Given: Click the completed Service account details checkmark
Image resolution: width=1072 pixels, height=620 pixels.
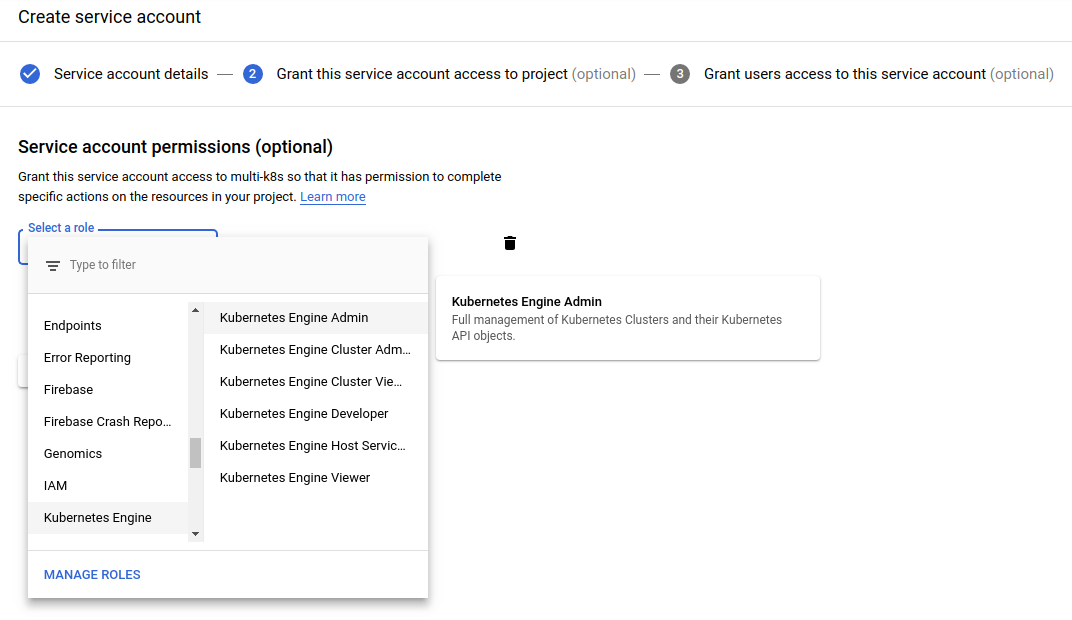Looking at the screenshot, I should [29, 74].
